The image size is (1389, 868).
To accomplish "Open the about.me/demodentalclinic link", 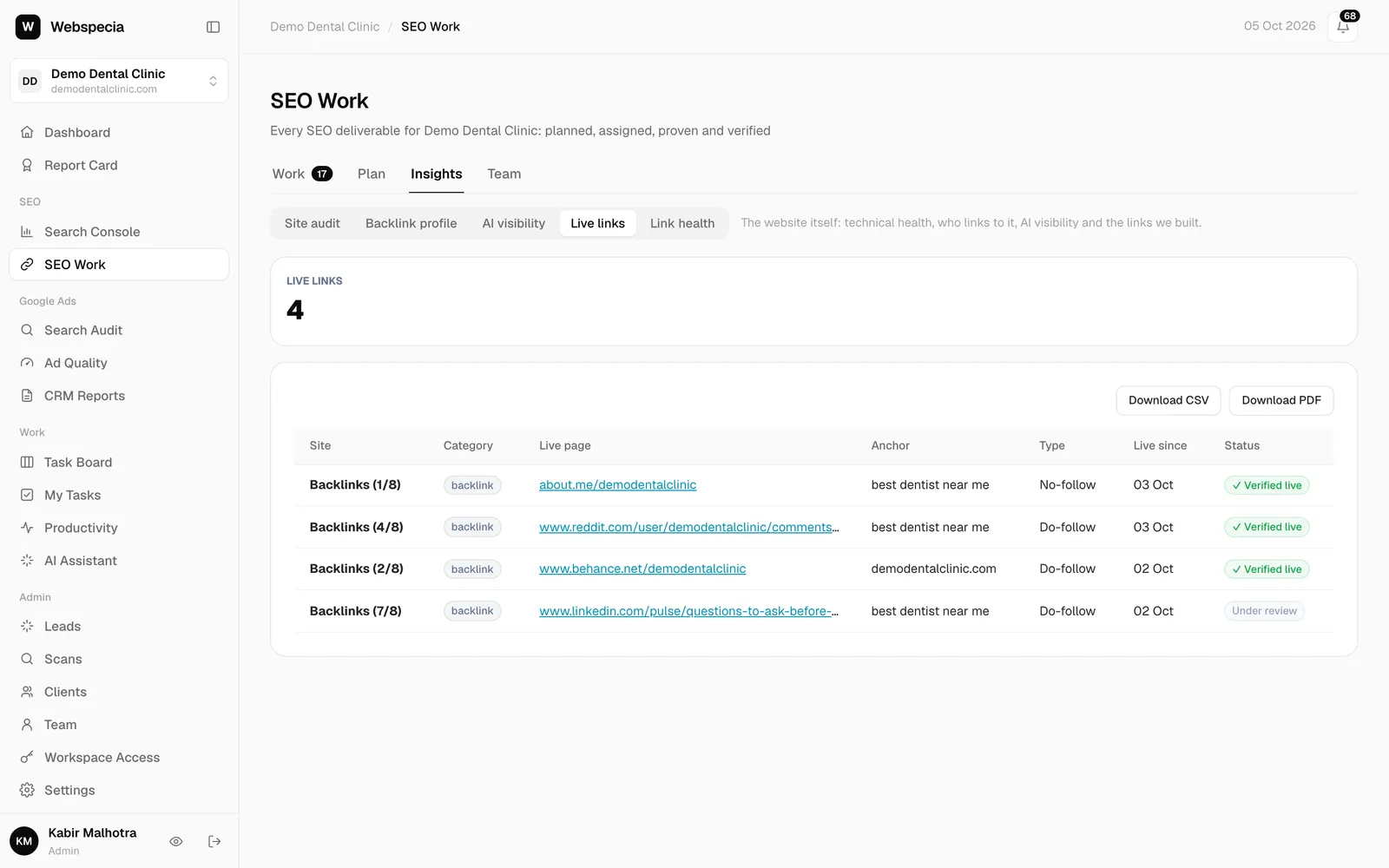I will (617, 485).
